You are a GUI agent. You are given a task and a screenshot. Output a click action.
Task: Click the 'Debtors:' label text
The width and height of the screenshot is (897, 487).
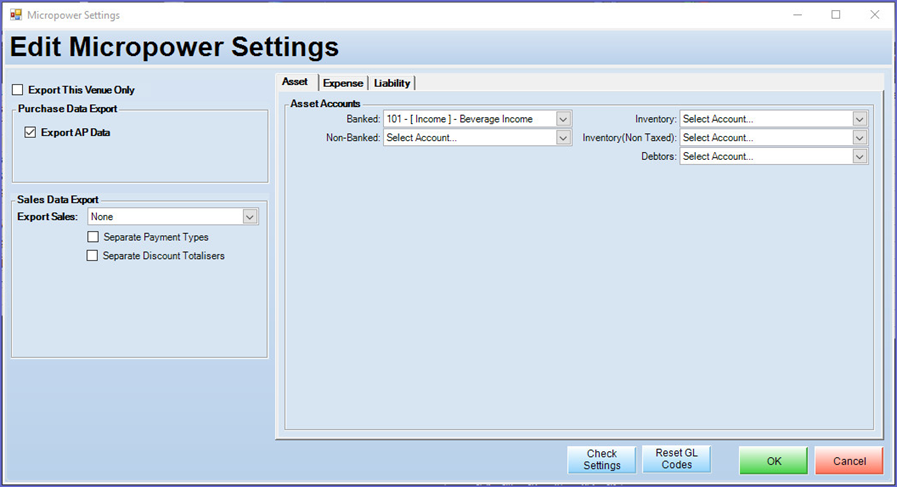point(659,156)
